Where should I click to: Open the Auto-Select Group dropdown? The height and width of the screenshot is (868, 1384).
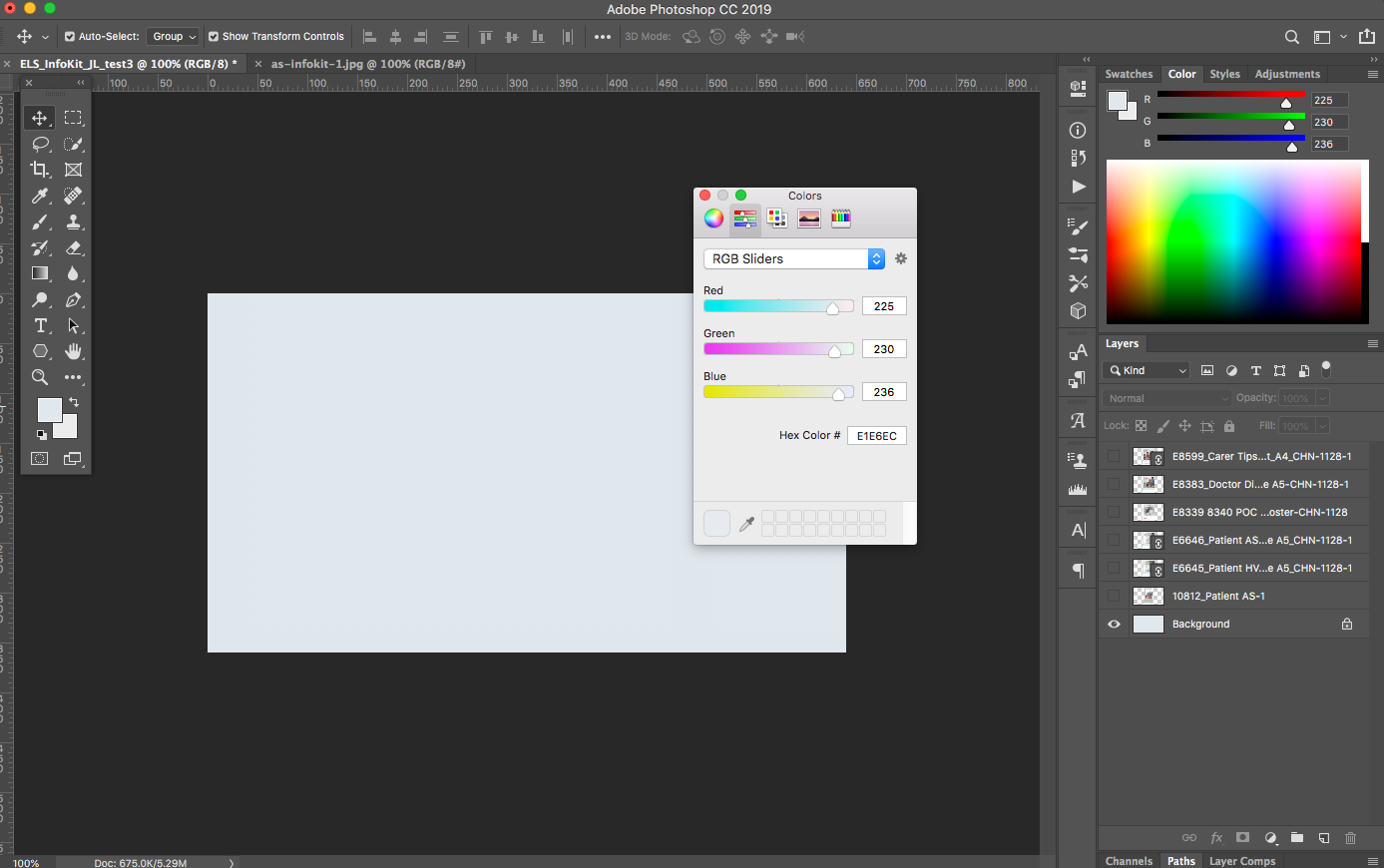point(173,36)
